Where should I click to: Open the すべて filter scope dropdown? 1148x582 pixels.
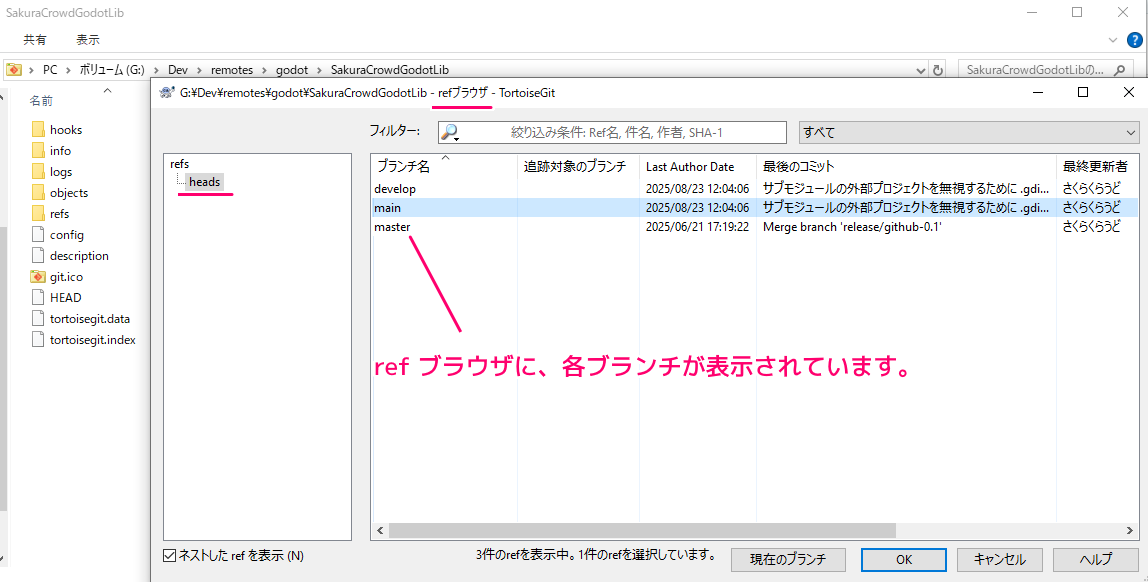[x=969, y=132]
